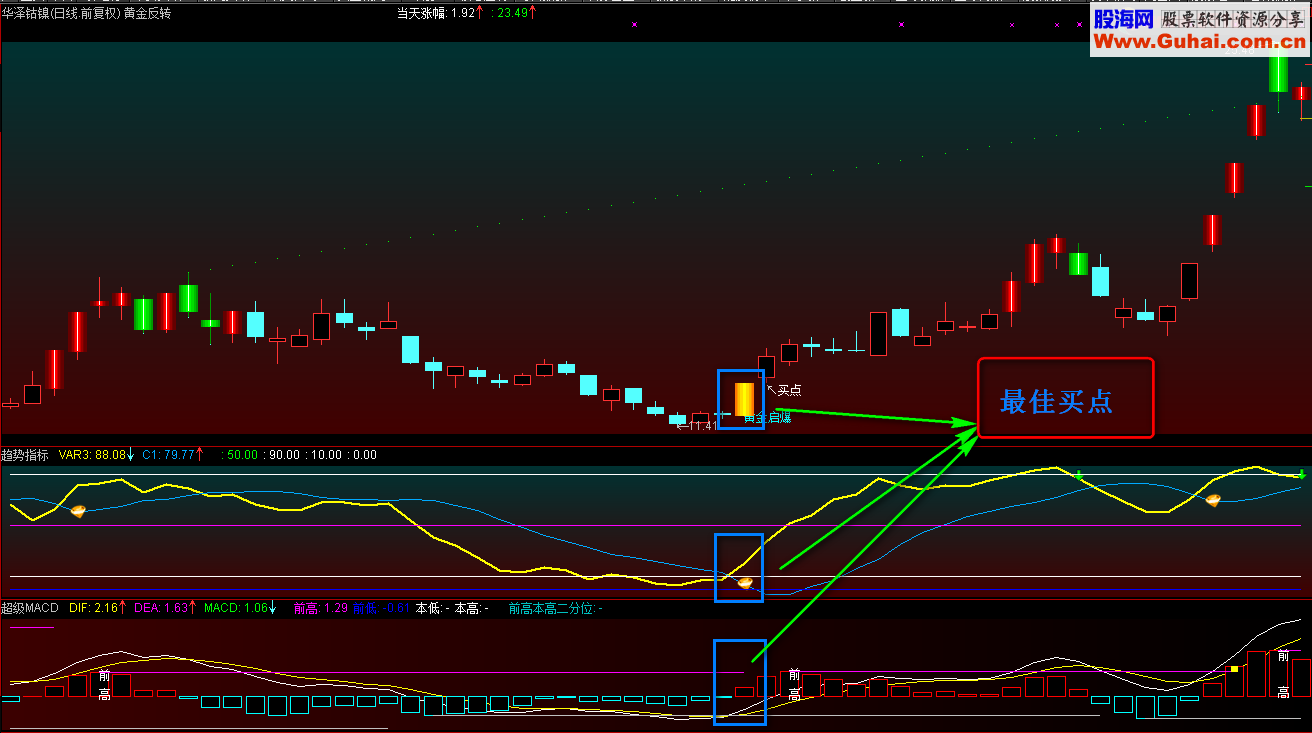1312x733 pixels.
Task: Click the green down arrow at trend panel's right edge
Action: (x=1302, y=474)
